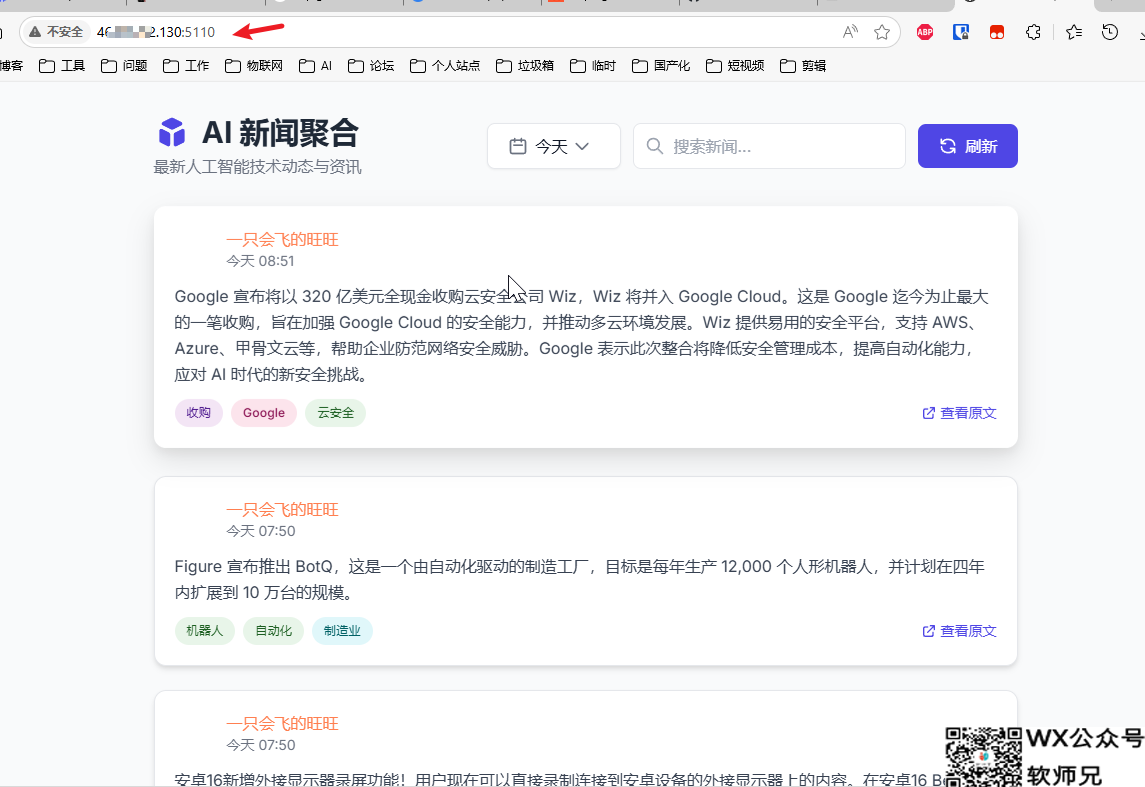Viewport: 1145px width, 787px height.
Task: Click the 今天 08:51 timestamp
Action: (x=260, y=261)
